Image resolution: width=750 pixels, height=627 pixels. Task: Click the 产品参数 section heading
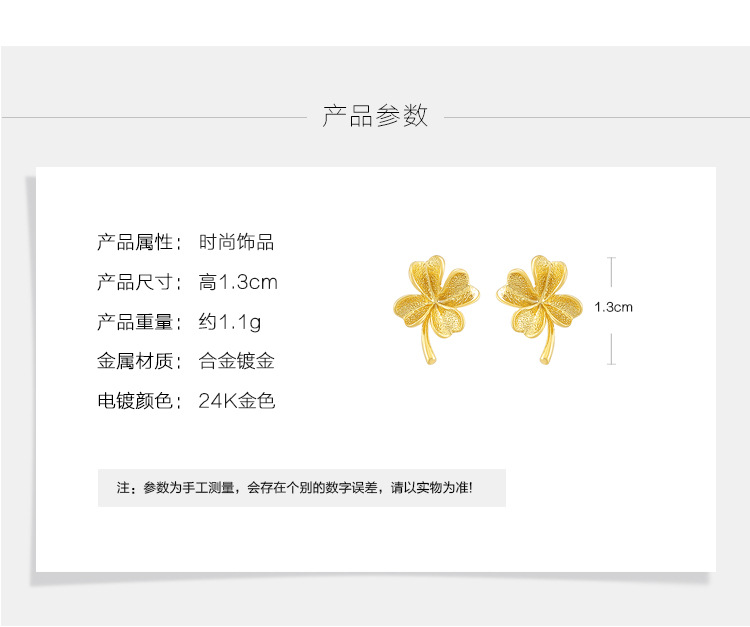pos(375,115)
